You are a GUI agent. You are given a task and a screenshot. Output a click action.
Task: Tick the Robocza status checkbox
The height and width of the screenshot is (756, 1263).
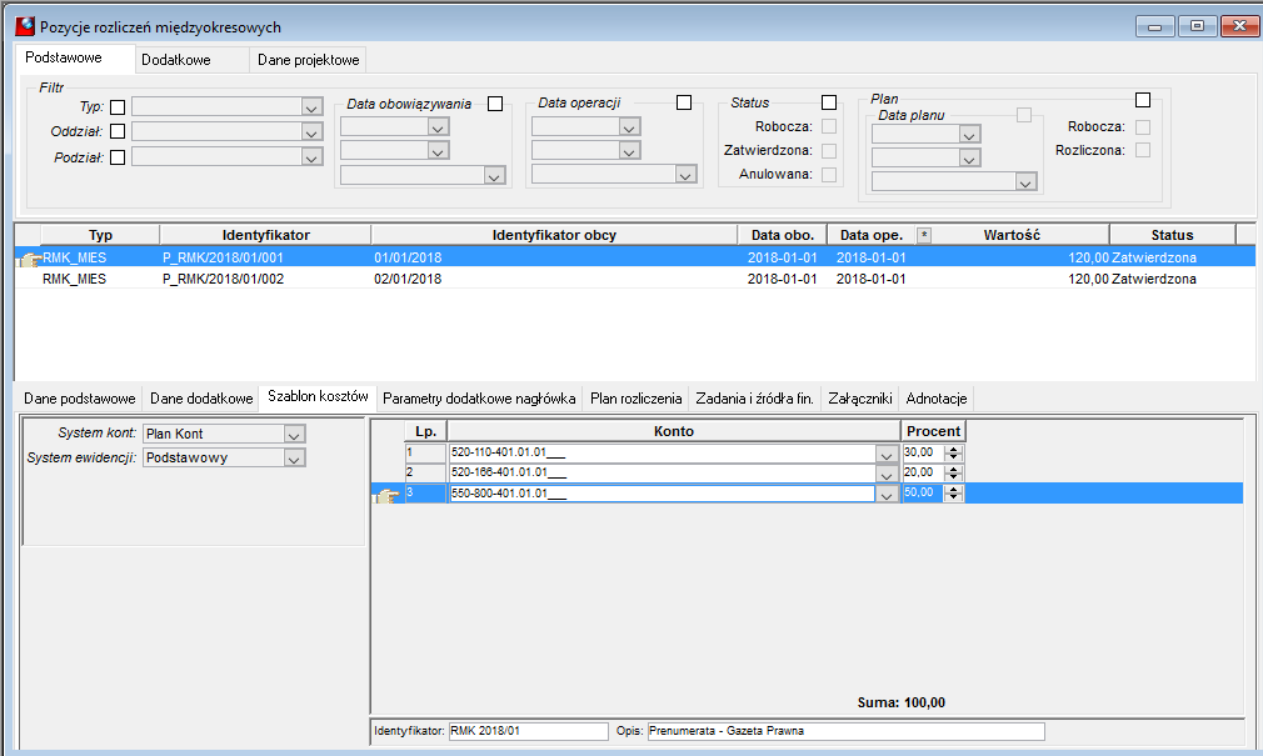828,126
